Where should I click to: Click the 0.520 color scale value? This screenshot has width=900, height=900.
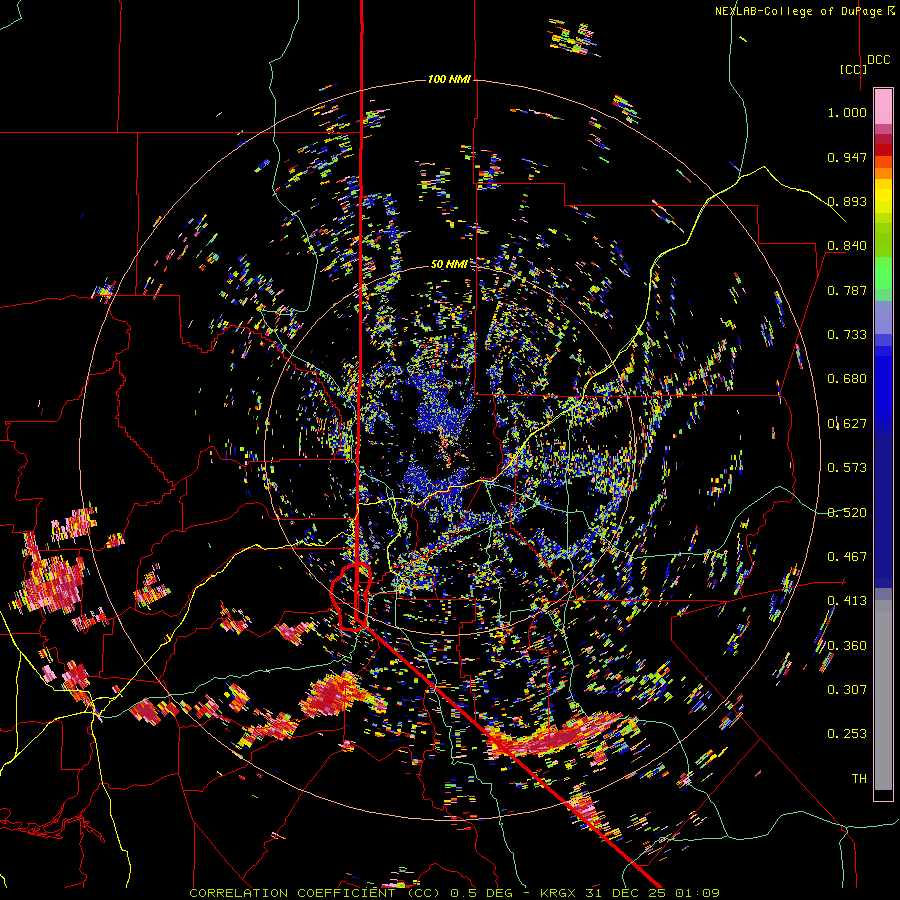[847, 513]
